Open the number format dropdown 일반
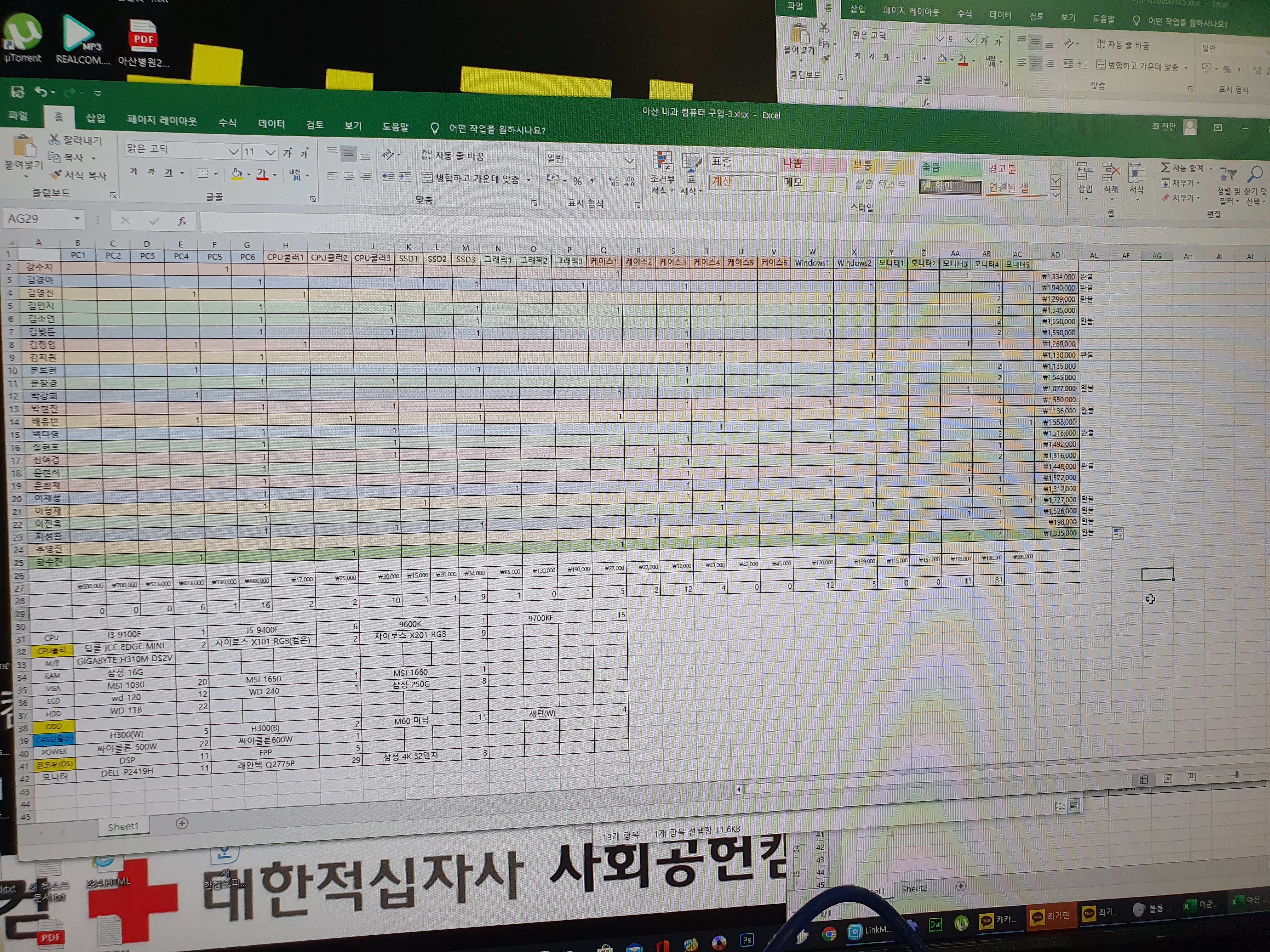This screenshot has height=952, width=1270. [629, 160]
